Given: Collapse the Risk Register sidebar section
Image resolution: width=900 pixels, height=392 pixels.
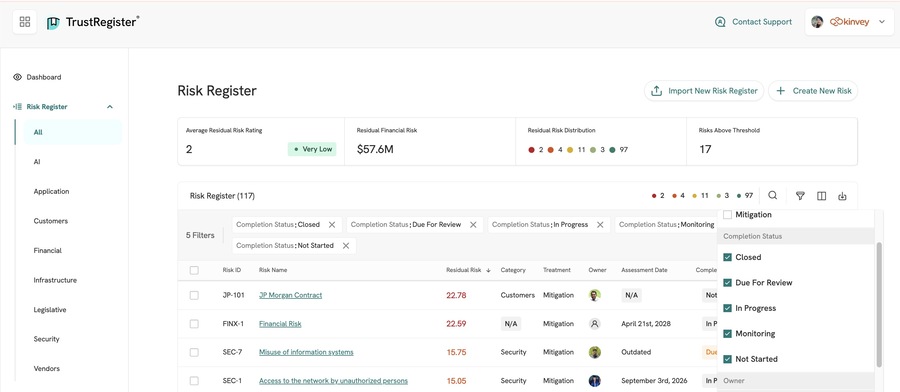Looking at the screenshot, I should coord(110,107).
